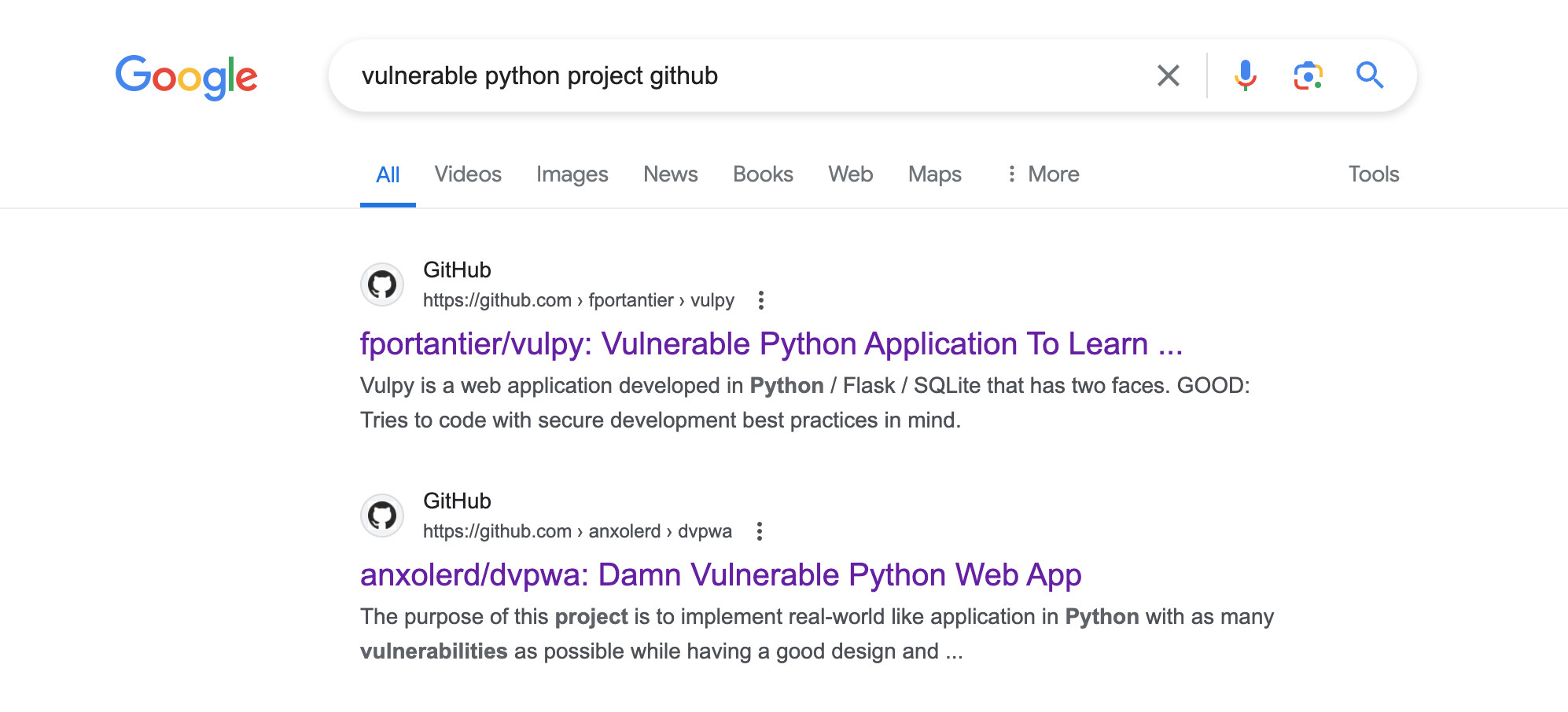Image resolution: width=1568 pixels, height=712 pixels.
Task: Click GitHub favicon for dvpwa result
Action: point(382,516)
